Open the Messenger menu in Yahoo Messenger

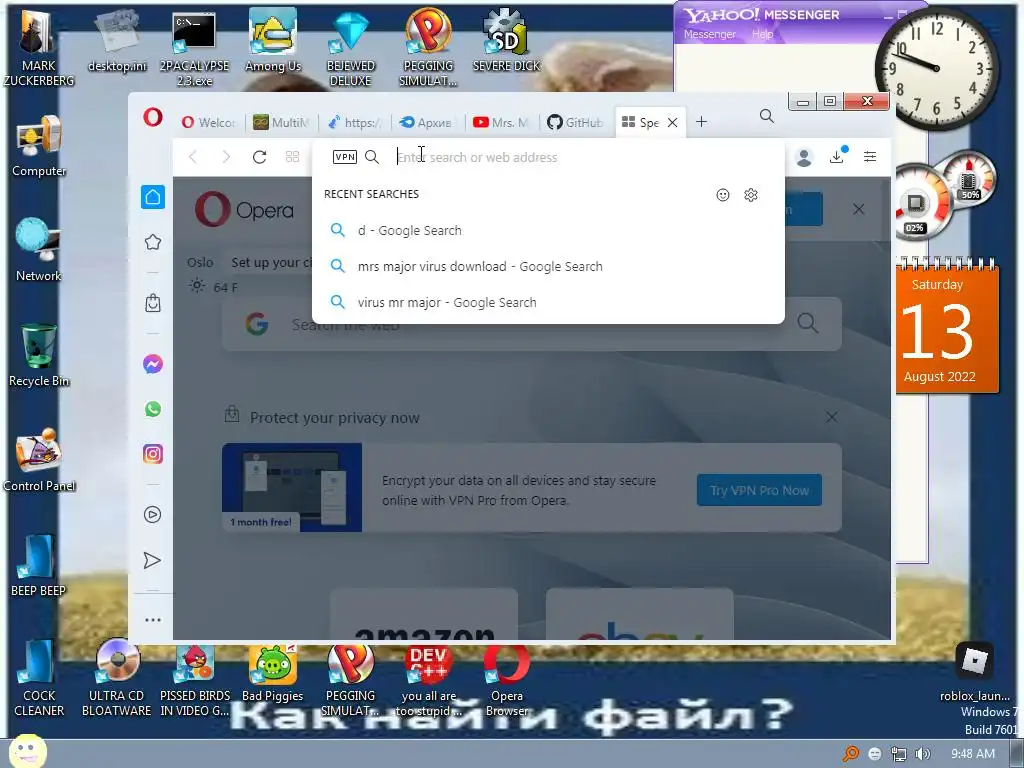pos(709,34)
